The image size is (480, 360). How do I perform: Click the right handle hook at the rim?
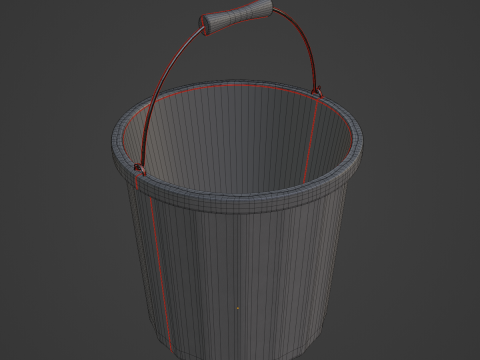coord(318,91)
